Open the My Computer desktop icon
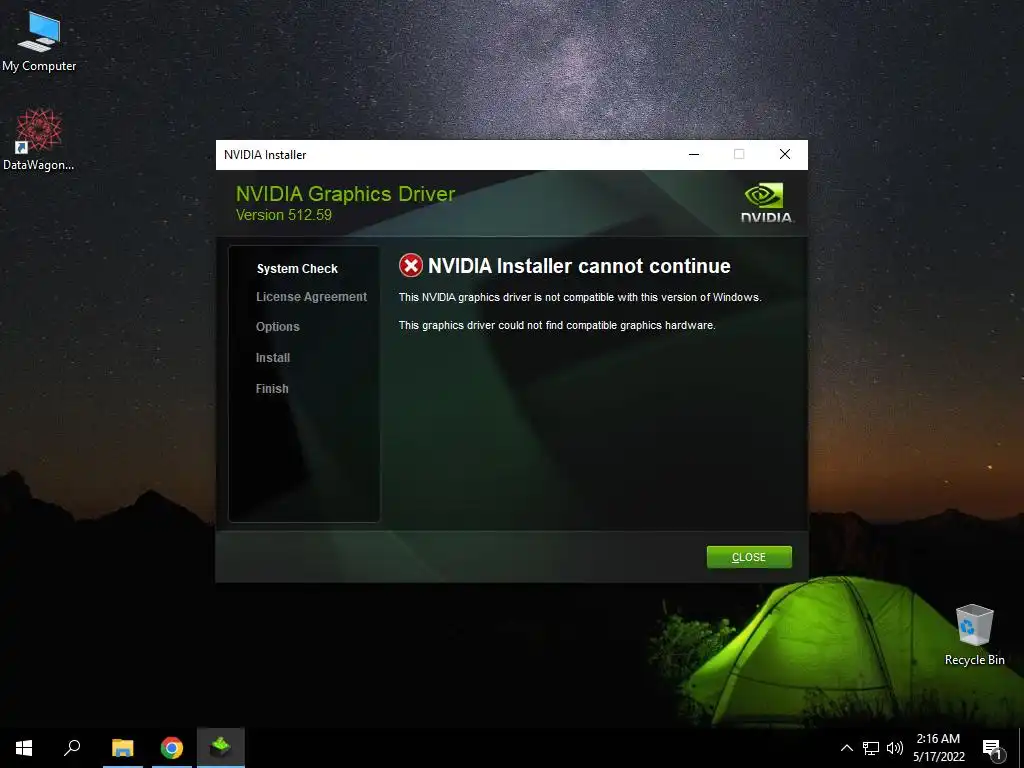The image size is (1024, 768). click(39, 42)
